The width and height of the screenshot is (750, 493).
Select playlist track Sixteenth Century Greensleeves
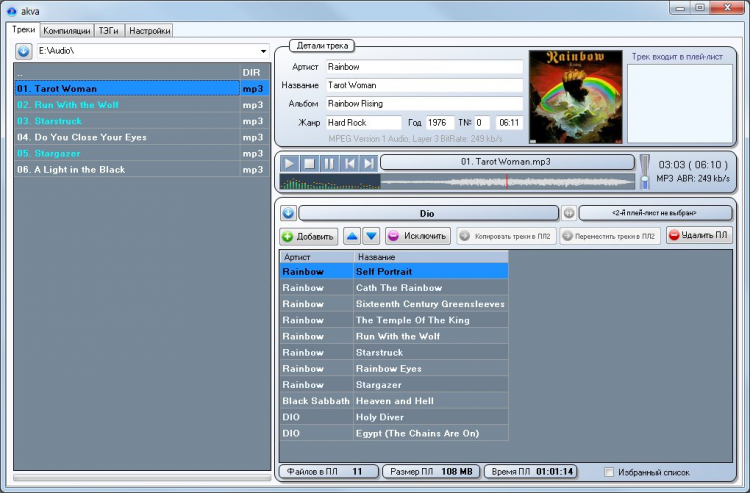point(394,304)
